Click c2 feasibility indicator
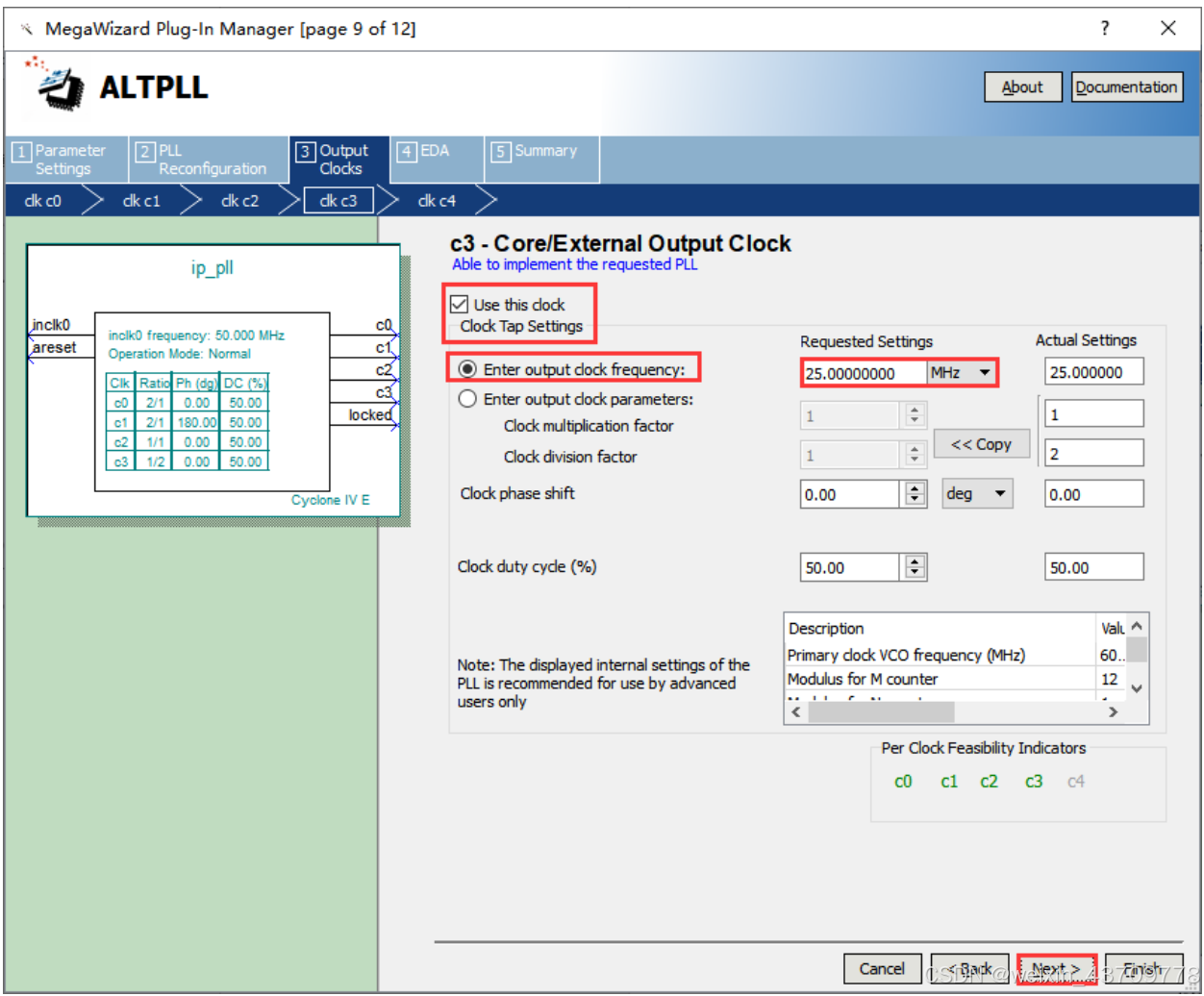The image size is (1204, 996). tap(989, 782)
